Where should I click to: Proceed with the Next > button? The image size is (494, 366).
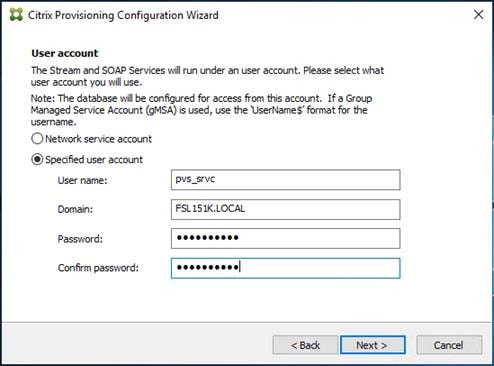(x=373, y=345)
